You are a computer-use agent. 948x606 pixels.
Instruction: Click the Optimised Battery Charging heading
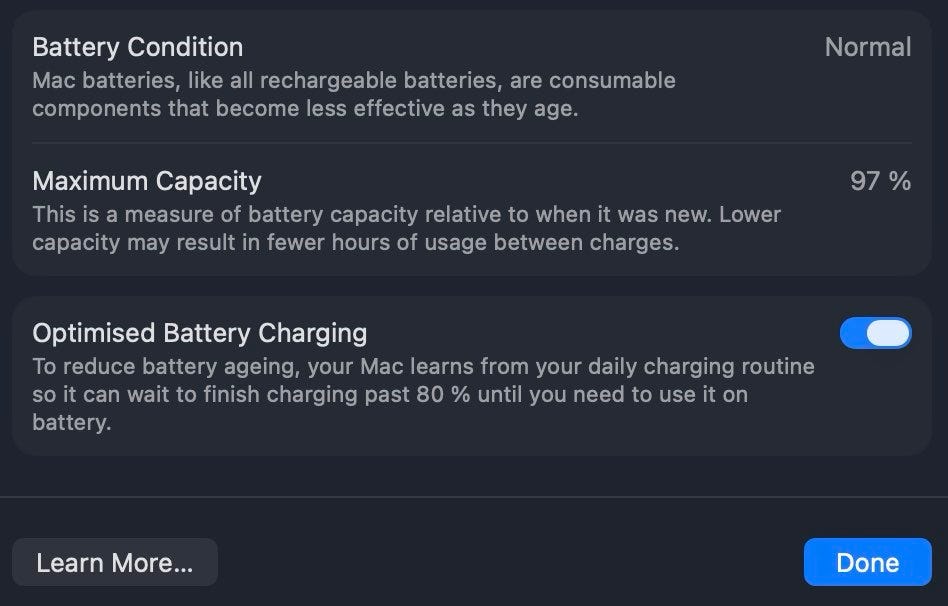[199, 333]
